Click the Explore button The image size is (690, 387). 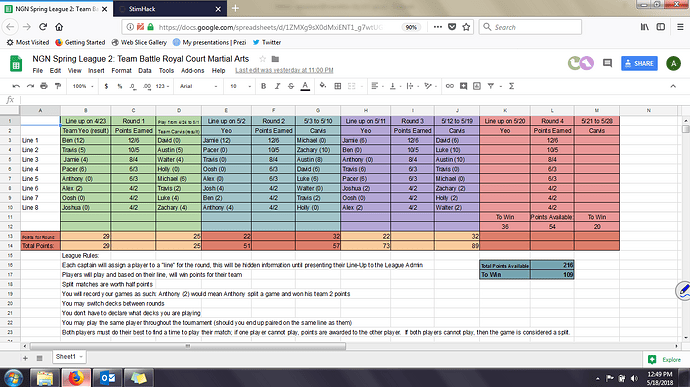point(665,360)
